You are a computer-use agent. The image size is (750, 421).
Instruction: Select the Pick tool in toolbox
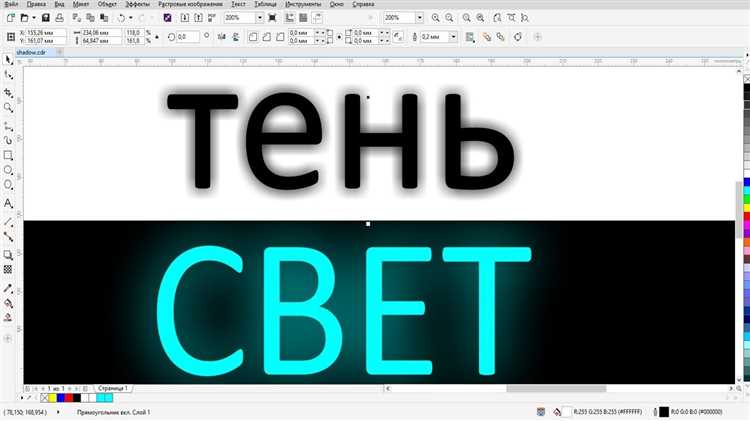(x=8, y=60)
